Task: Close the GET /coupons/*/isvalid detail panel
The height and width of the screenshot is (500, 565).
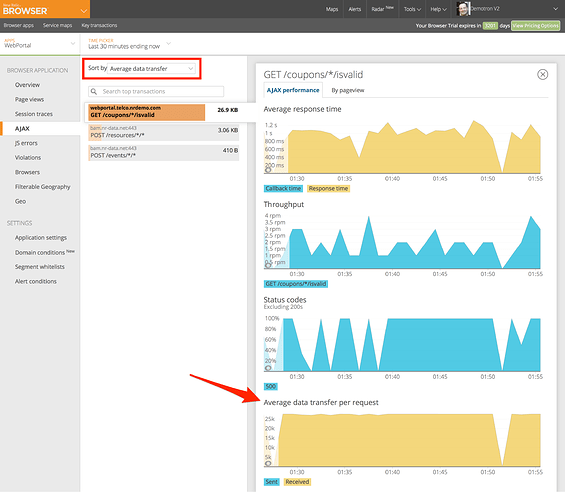Action: 542,75
